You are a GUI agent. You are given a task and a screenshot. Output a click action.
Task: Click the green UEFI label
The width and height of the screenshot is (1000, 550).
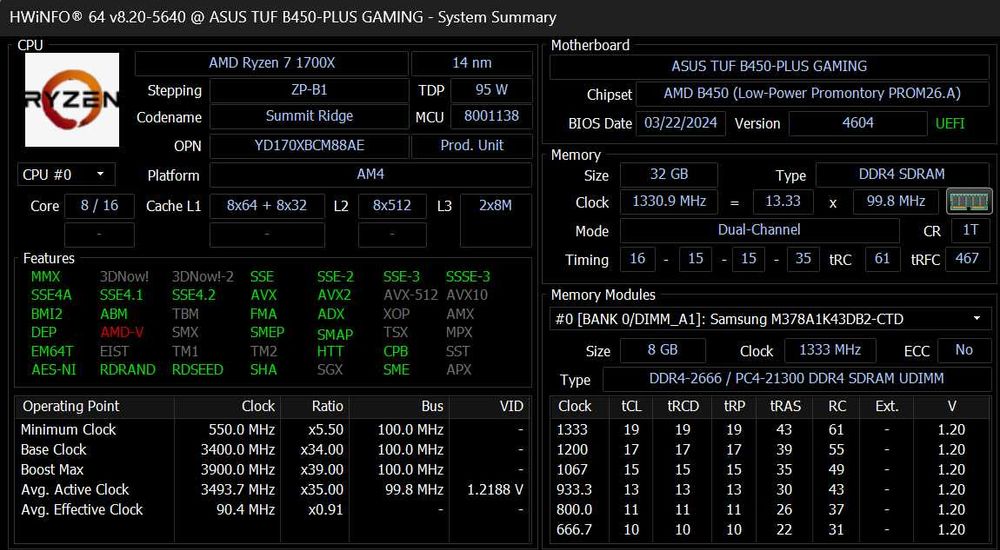[x=950, y=124]
